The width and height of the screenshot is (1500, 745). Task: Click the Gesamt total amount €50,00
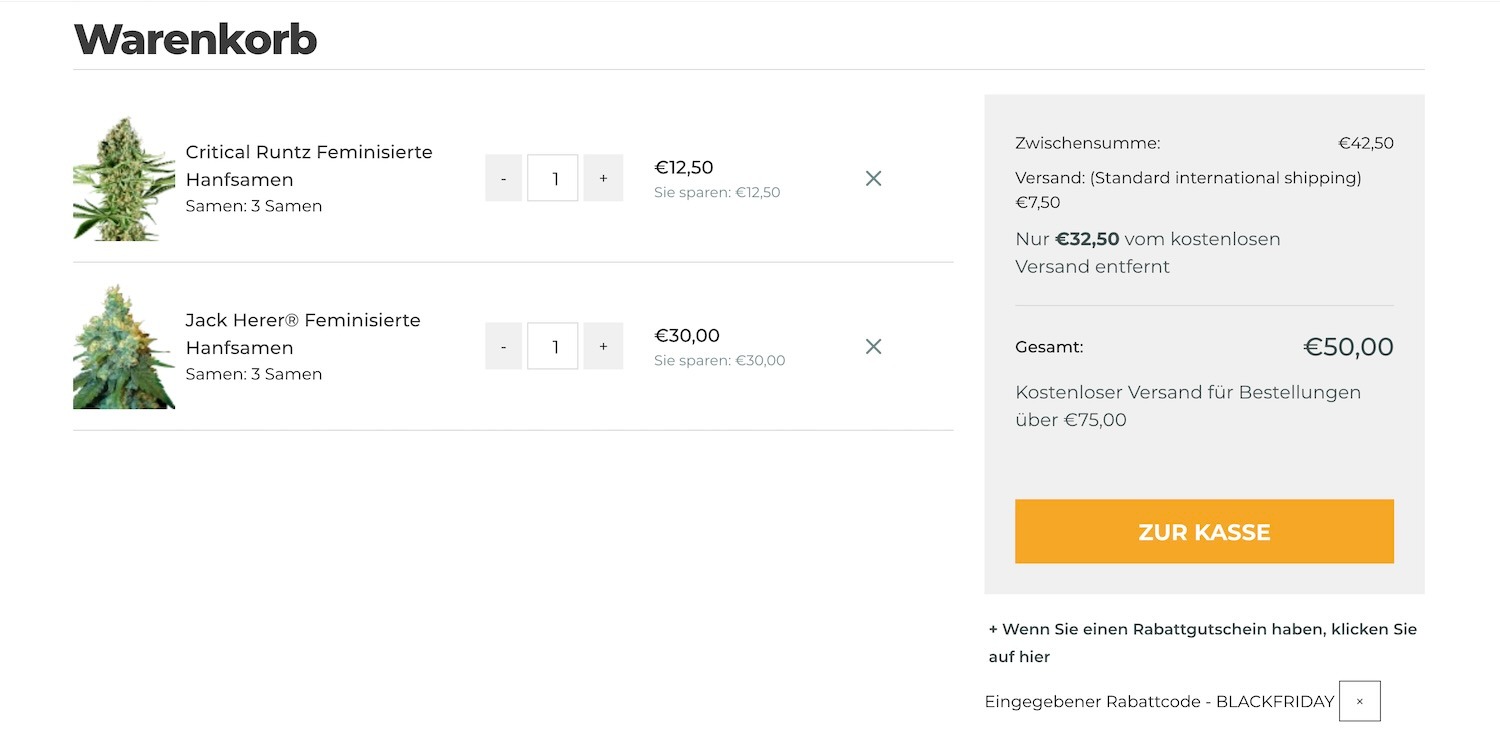tap(1348, 347)
